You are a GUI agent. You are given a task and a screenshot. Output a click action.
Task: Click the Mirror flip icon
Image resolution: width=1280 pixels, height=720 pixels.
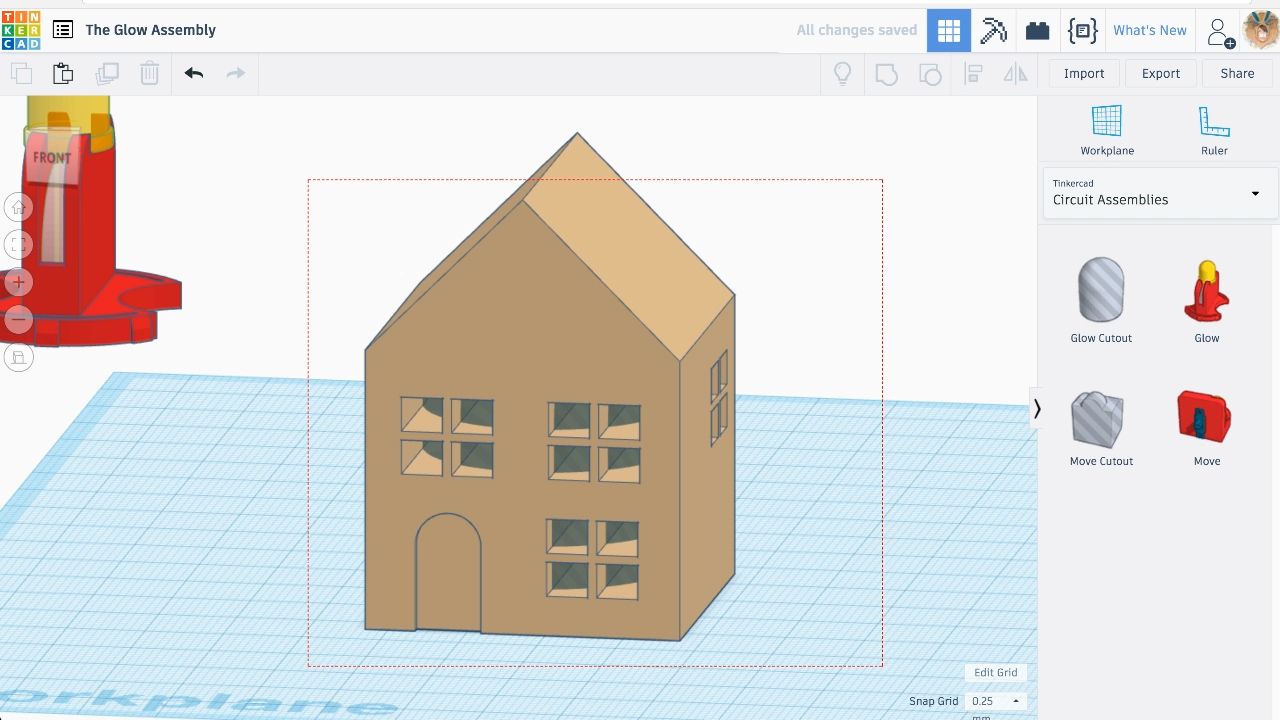point(1015,73)
